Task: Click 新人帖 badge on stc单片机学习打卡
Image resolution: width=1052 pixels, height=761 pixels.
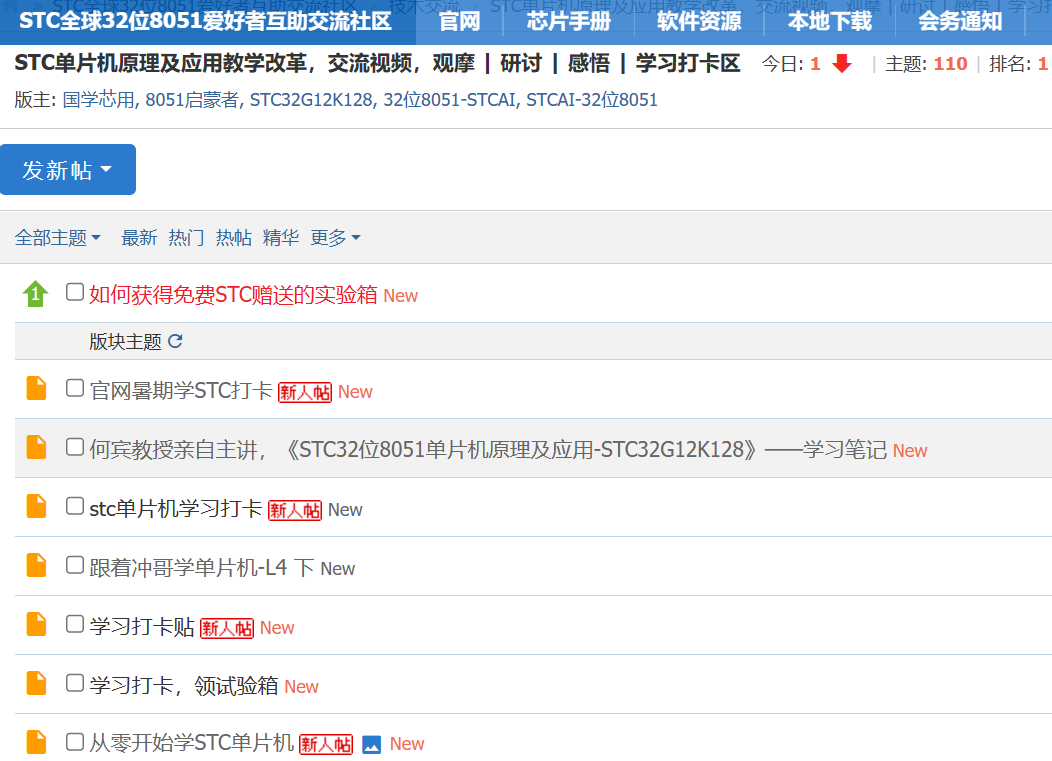Action: pos(295,510)
